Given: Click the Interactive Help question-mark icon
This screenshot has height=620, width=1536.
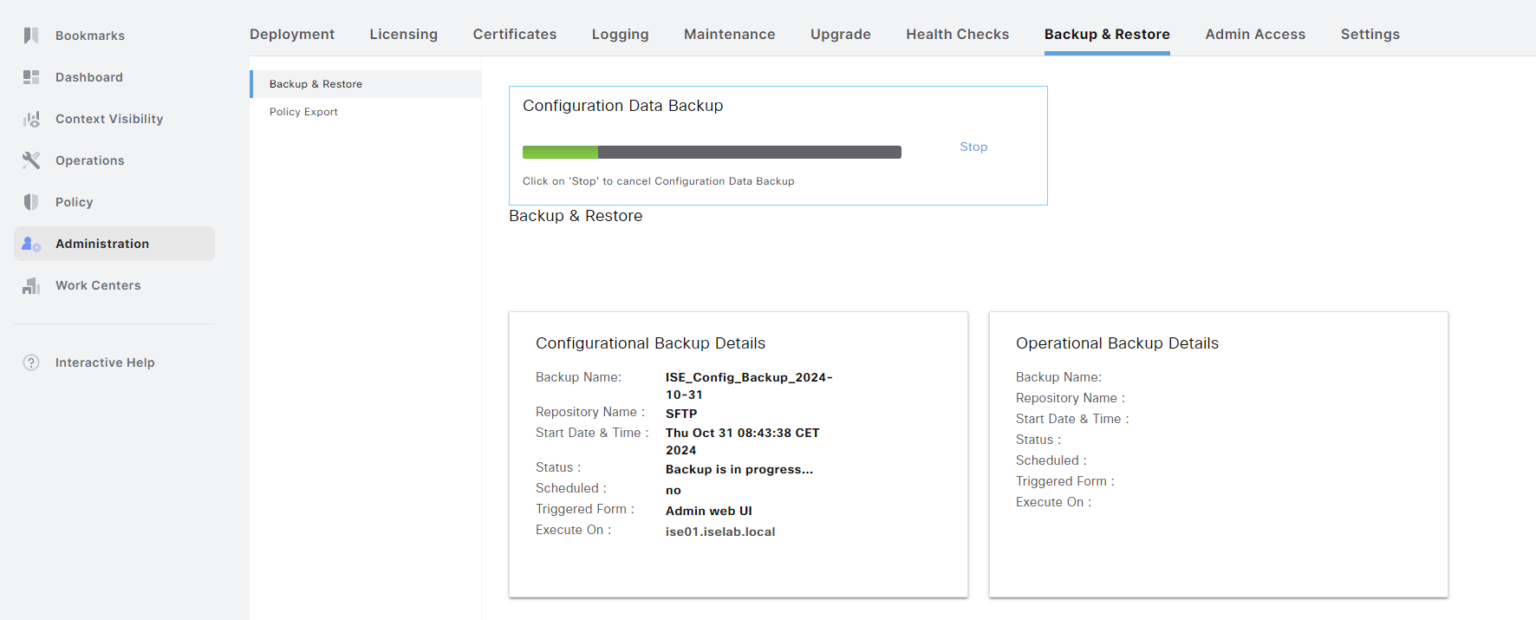Looking at the screenshot, I should (31, 363).
